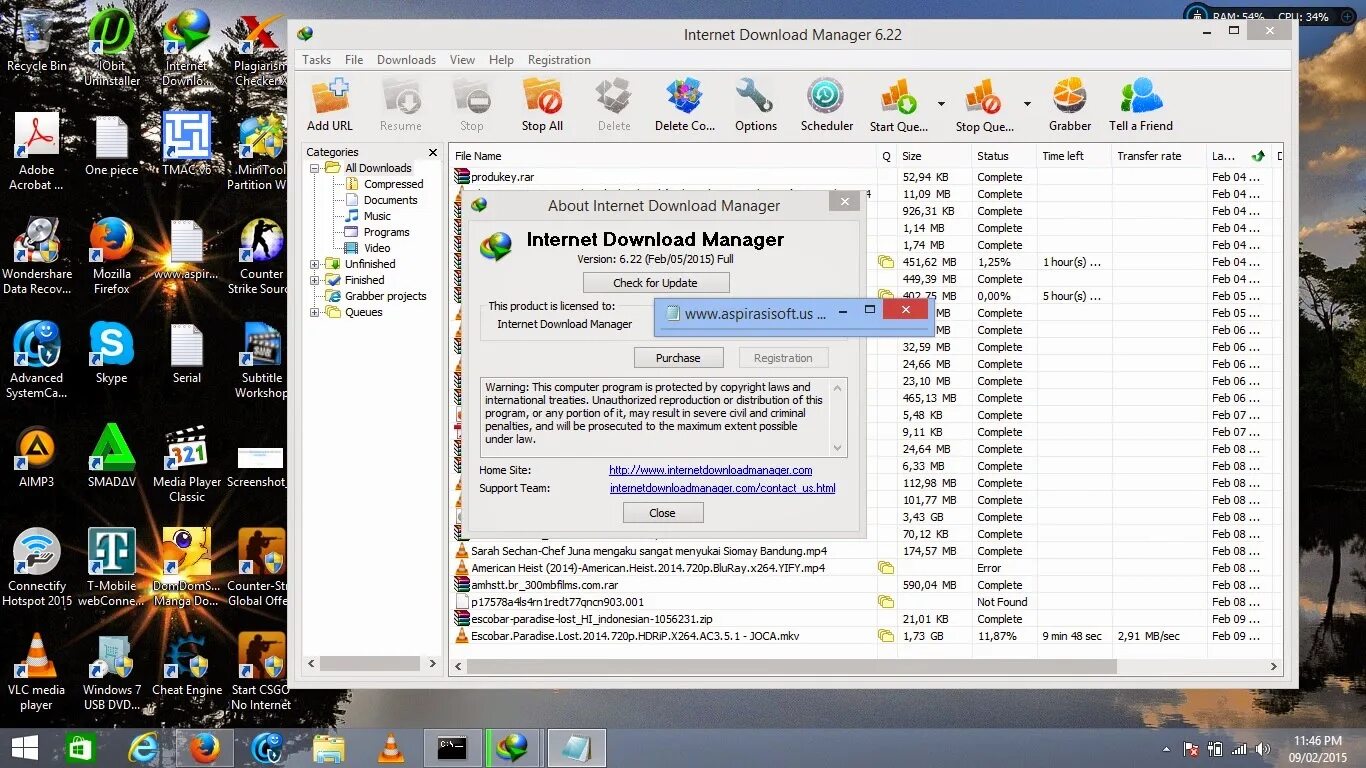Image resolution: width=1366 pixels, height=768 pixels.
Task: Sort downloads by Size column header
Action: [934, 156]
